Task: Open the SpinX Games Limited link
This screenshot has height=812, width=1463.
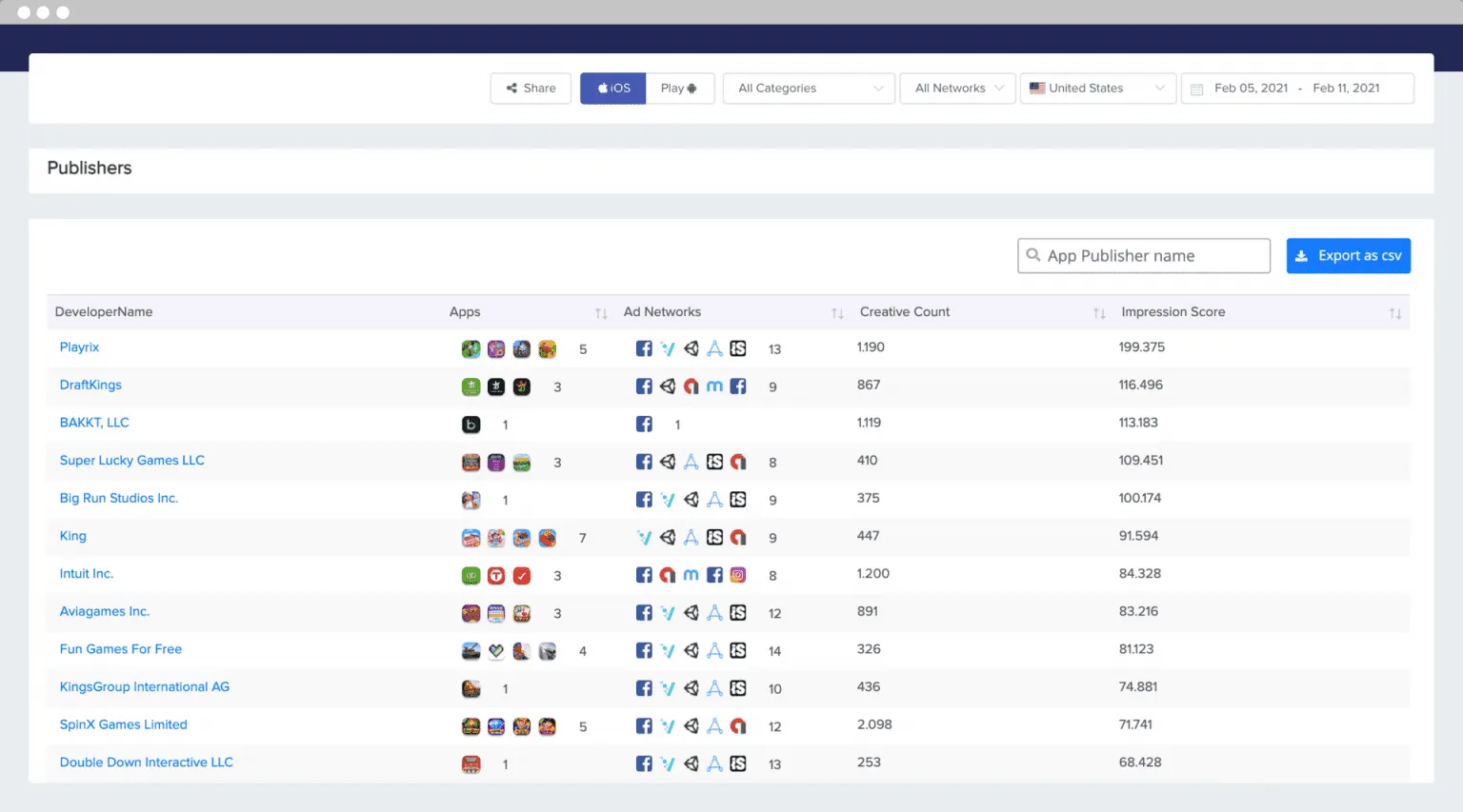Action: (124, 724)
